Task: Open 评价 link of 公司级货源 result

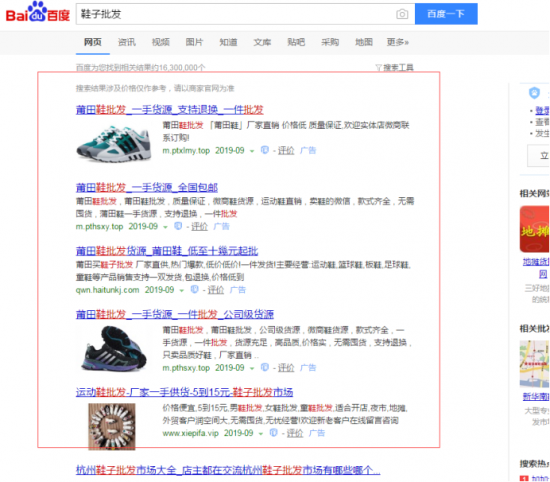Action: (x=286, y=368)
